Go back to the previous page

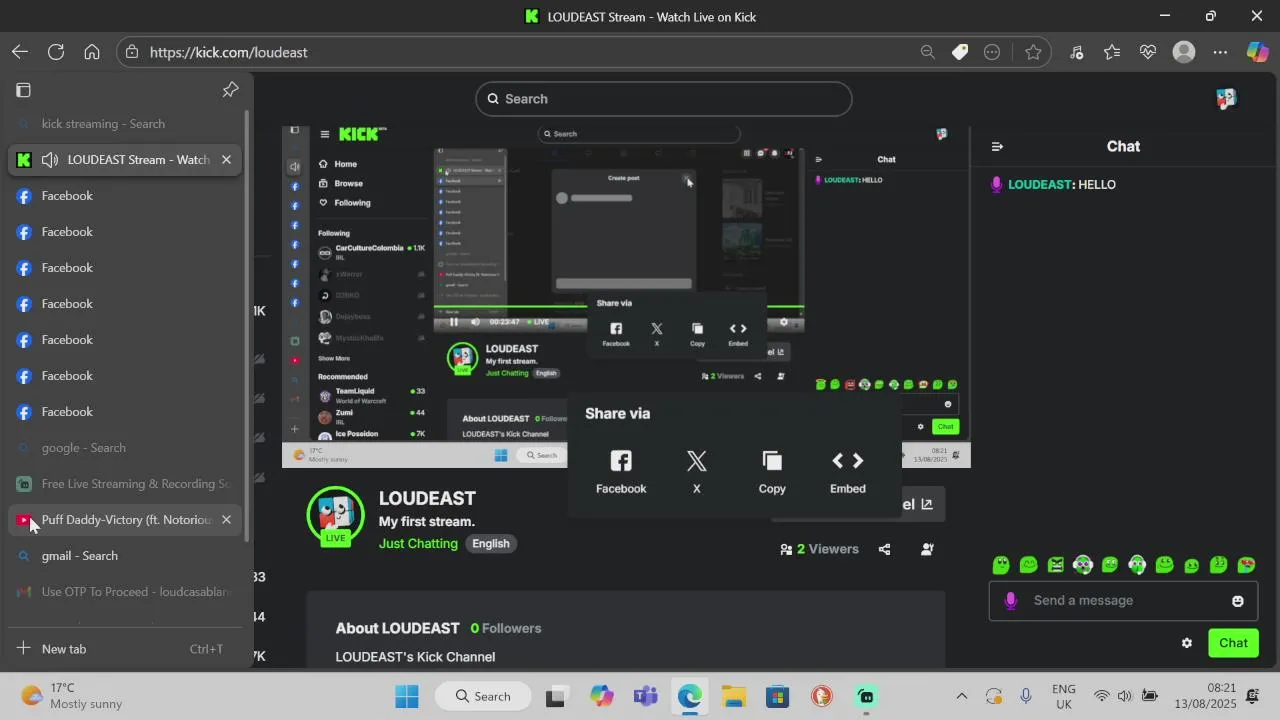click(20, 52)
